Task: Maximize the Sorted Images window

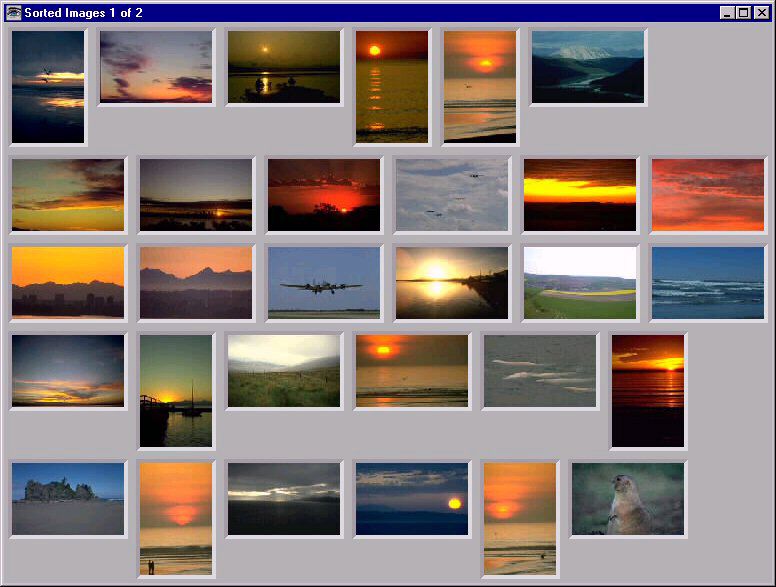Action: pos(743,13)
